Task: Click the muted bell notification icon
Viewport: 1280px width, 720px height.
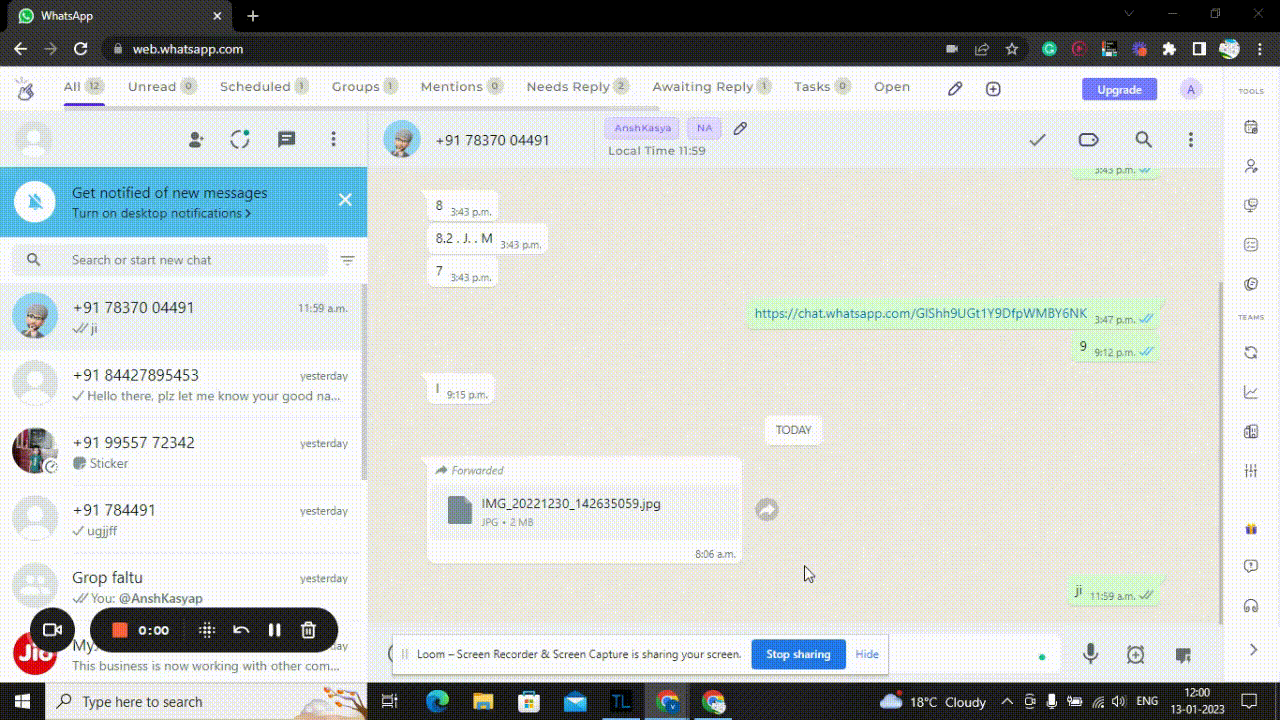Action: (x=35, y=202)
